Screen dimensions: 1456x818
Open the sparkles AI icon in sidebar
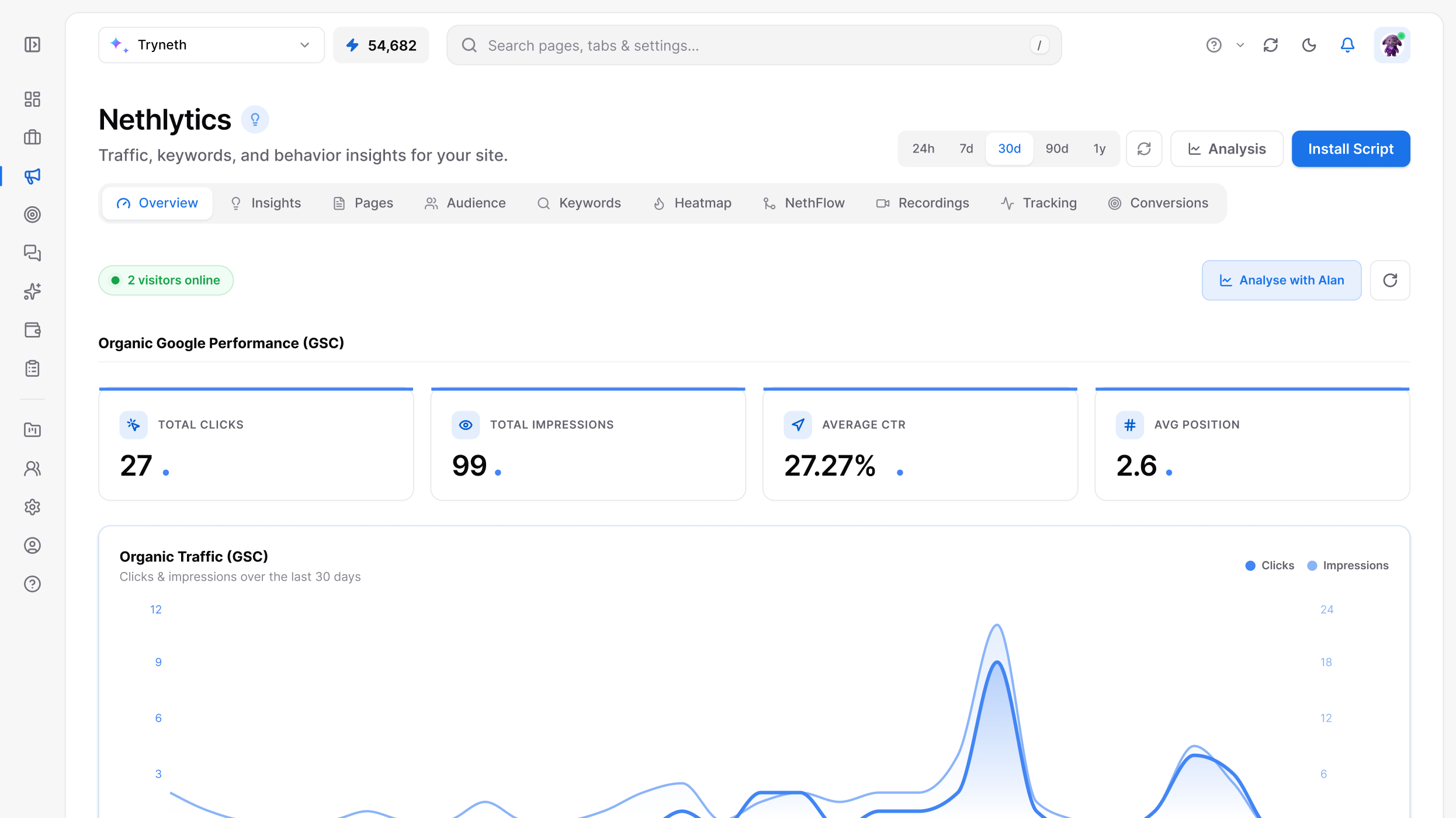tap(33, 292)
